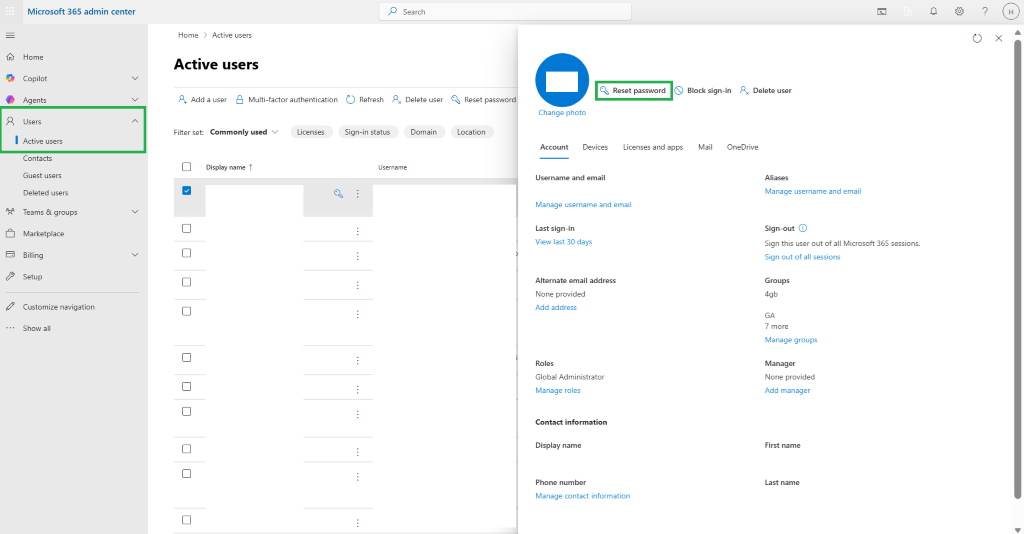This screenshot has height=534, width=1024.
Task: Switch to the Mail tab
Action: 705,147
